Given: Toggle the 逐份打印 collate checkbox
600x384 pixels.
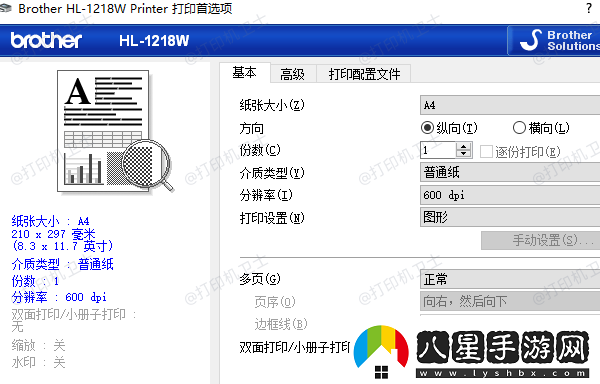Looking at the screenshot, I should (x=486, y=151).
